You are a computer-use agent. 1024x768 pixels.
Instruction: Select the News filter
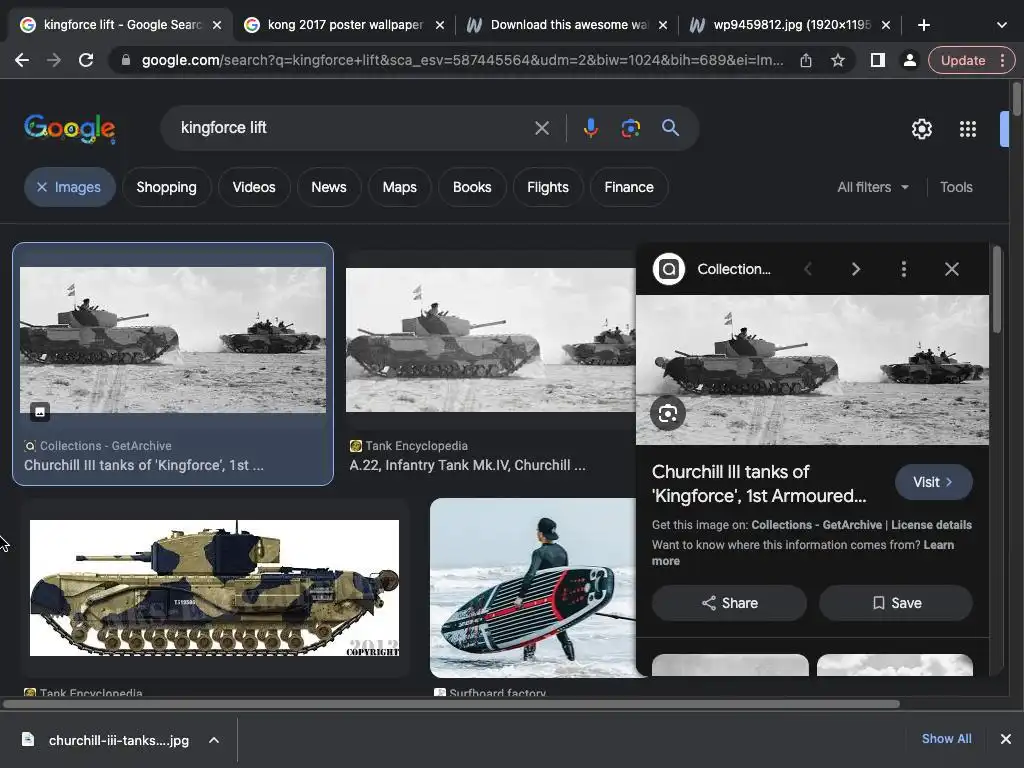[x=328, y=187]
